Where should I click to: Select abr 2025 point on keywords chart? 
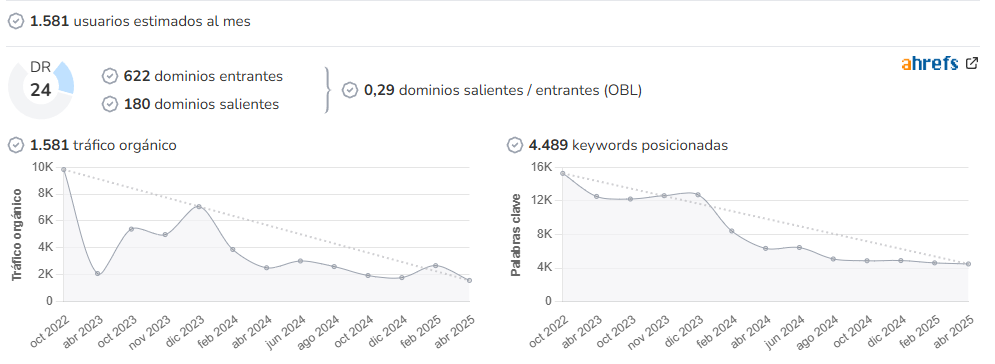click(968, 264)
